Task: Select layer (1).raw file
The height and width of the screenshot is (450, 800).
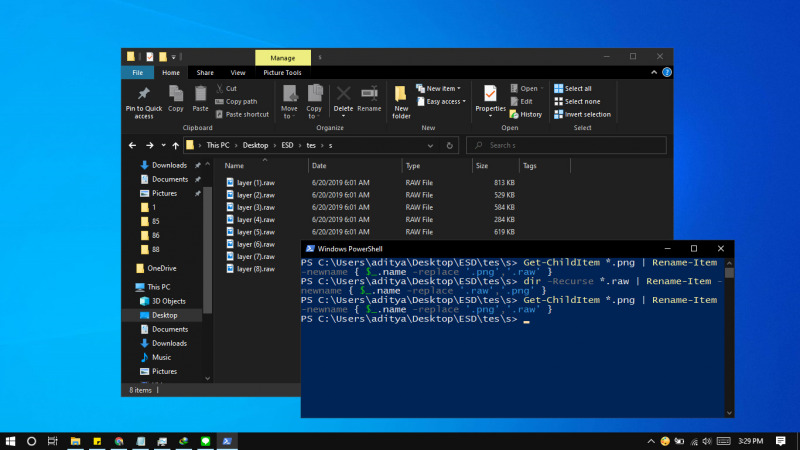Action: click(256, 183)
